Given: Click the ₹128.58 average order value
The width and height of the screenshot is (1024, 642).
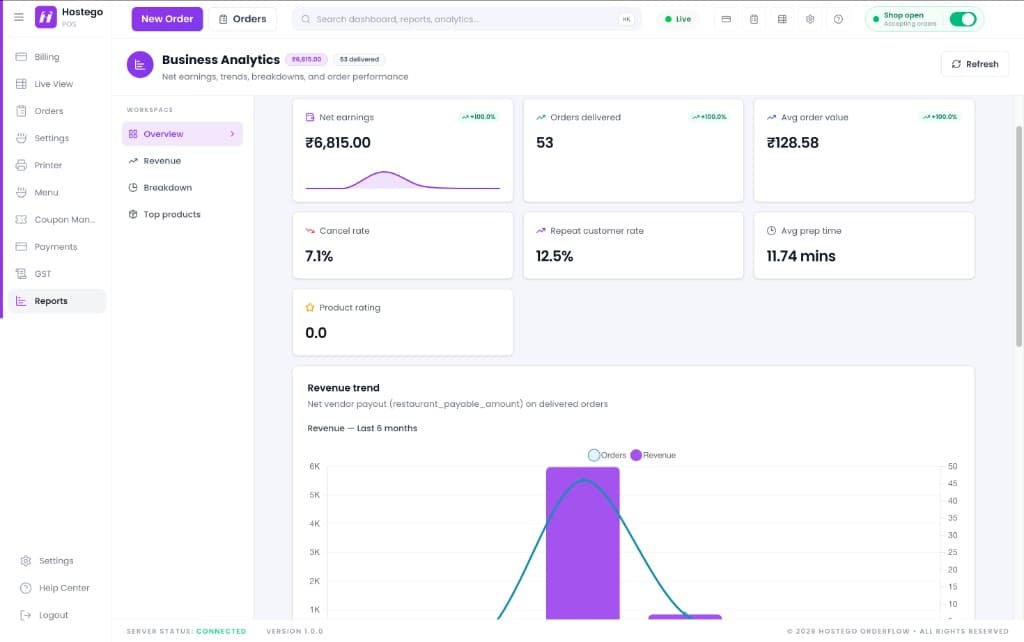Looking at the screenshot, I should coord(792,142).
